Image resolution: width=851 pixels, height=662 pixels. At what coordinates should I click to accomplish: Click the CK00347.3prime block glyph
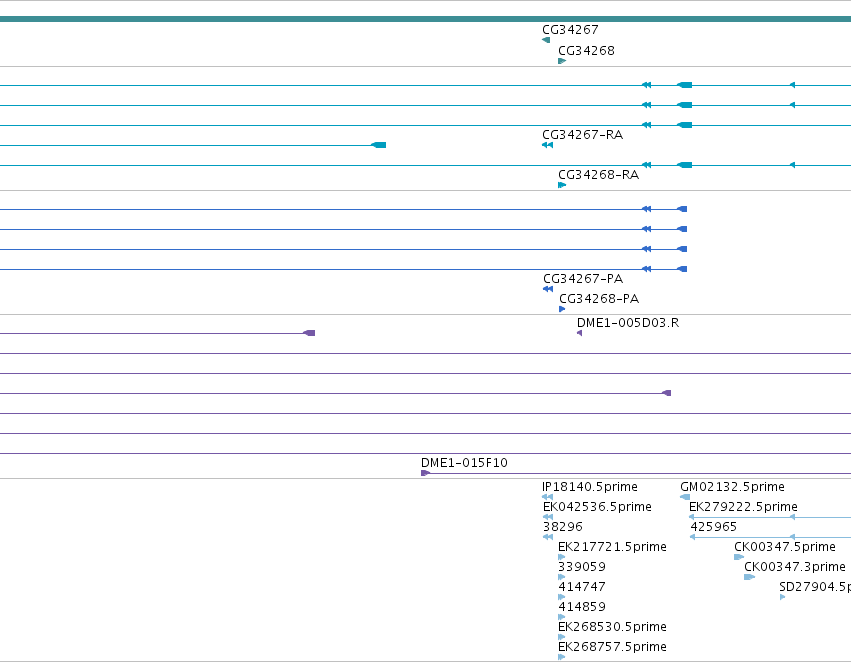click(750, 577)
